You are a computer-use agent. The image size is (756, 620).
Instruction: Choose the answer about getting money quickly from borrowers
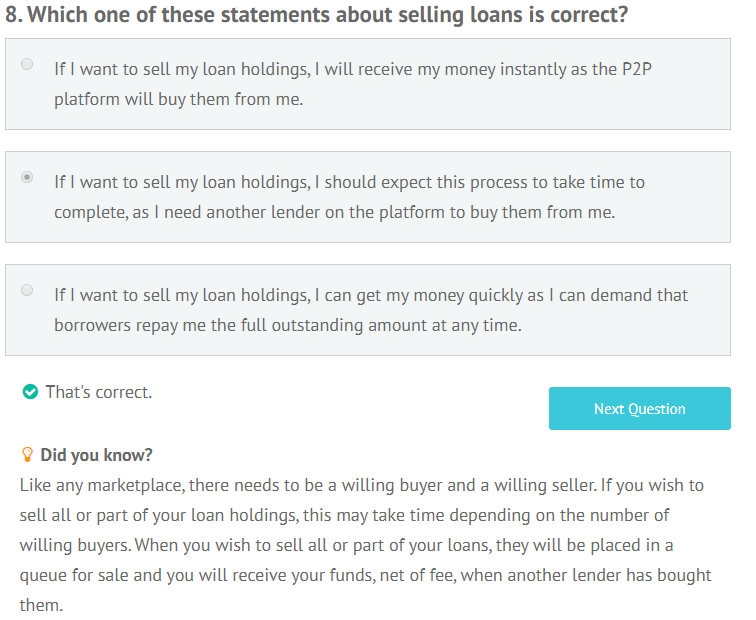click(x=368, y=310)
